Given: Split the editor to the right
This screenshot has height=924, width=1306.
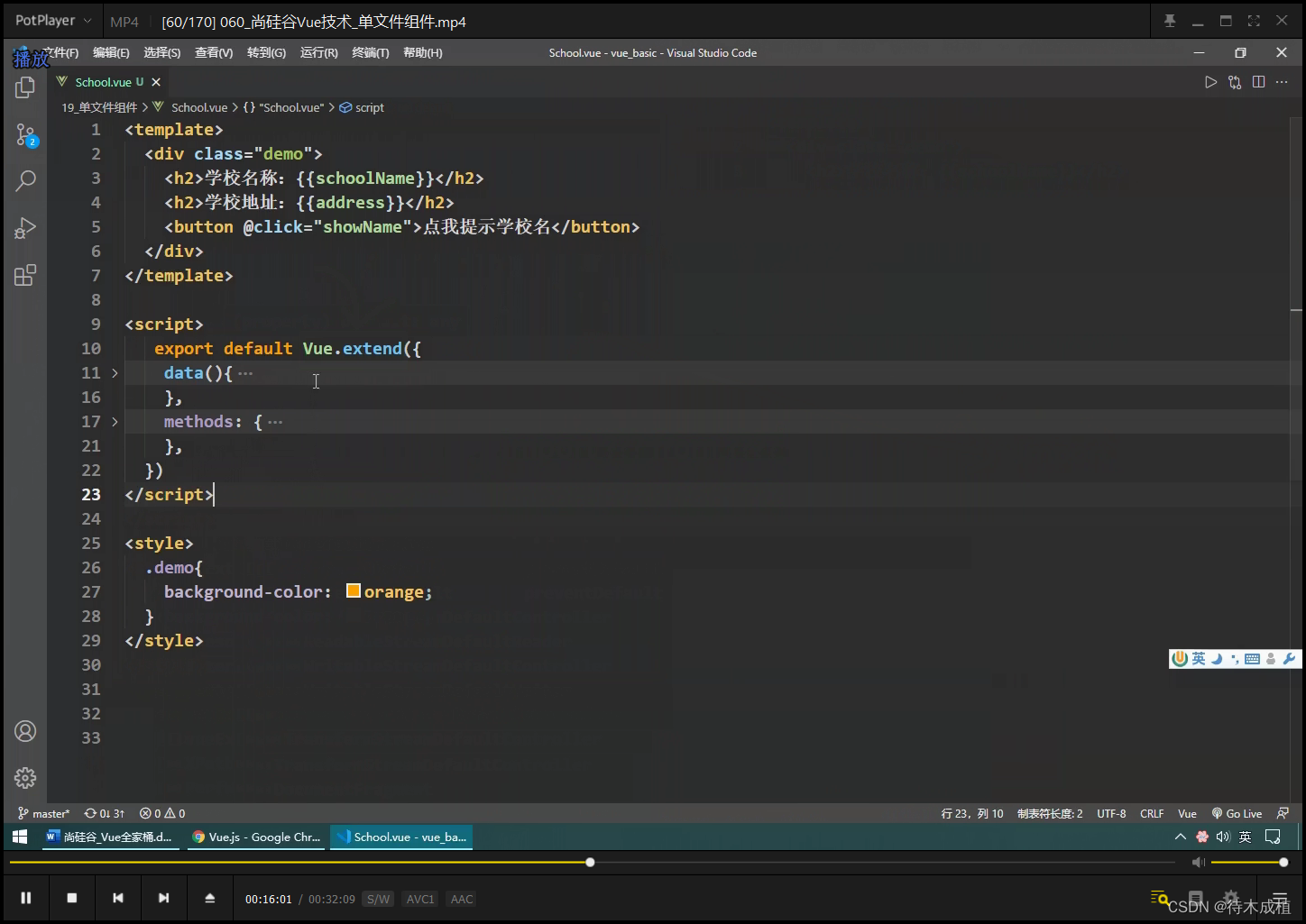Looking at the screenshot, I should click(x=1258, y=82).
